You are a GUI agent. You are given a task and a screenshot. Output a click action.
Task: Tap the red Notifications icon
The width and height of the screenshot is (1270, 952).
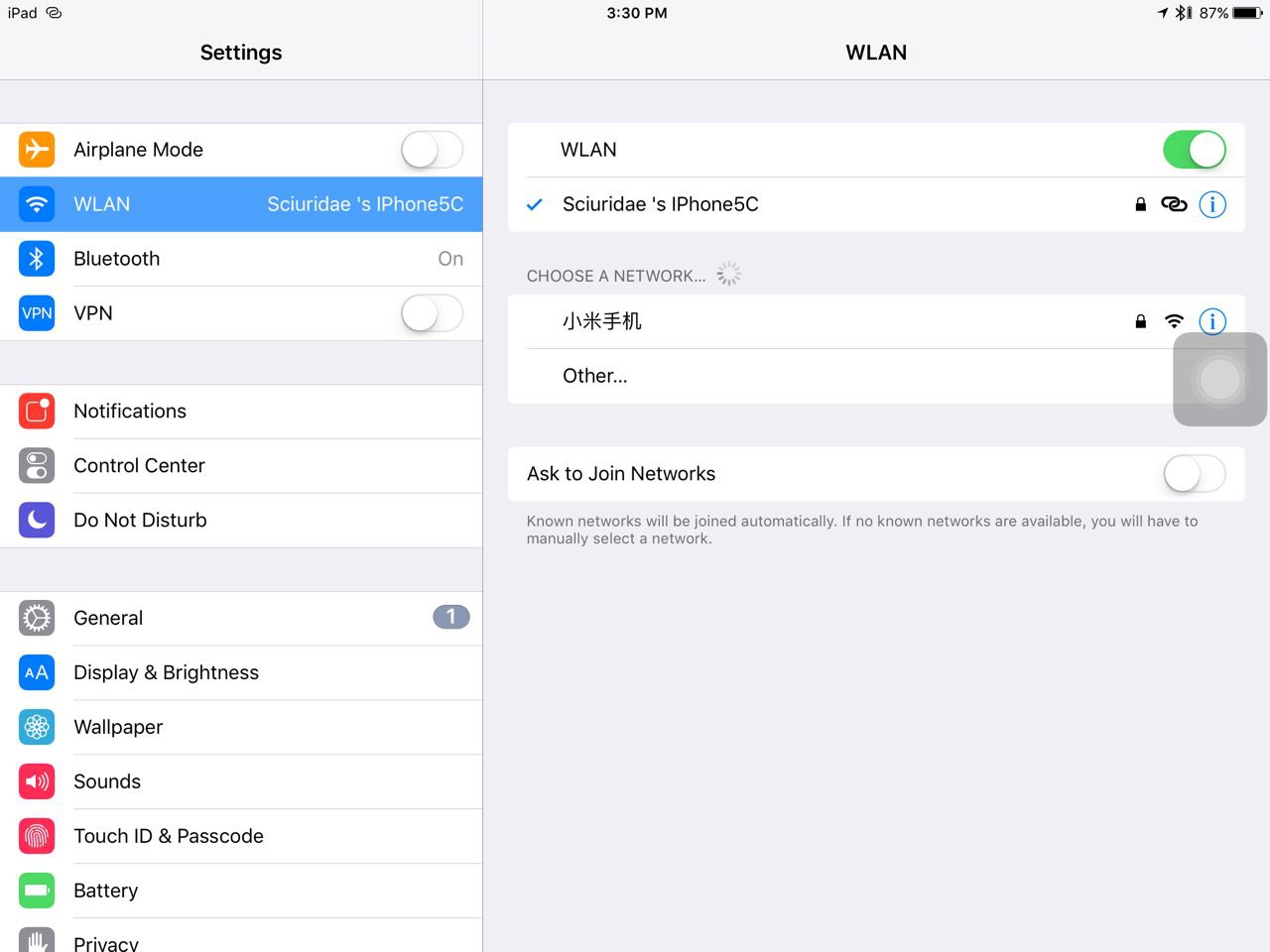(x=37, y=412)
